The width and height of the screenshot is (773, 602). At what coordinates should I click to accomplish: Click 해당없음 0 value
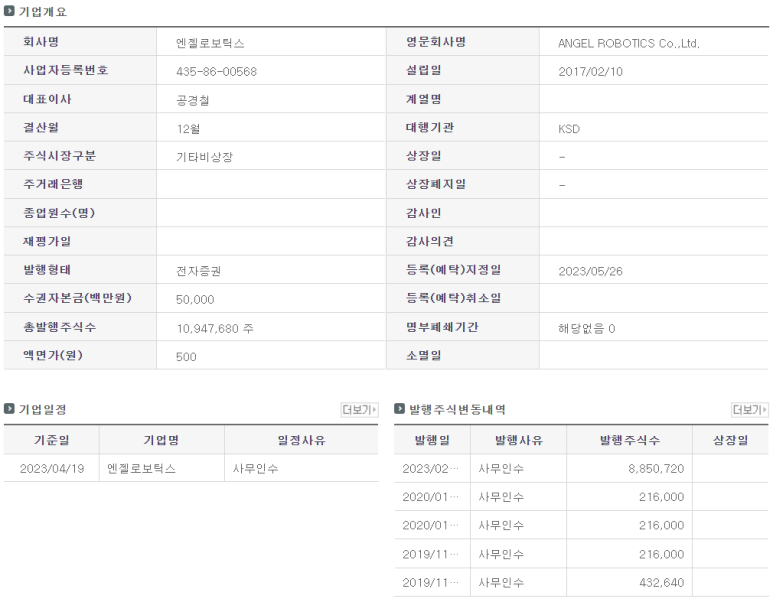(x=587, y=328)
